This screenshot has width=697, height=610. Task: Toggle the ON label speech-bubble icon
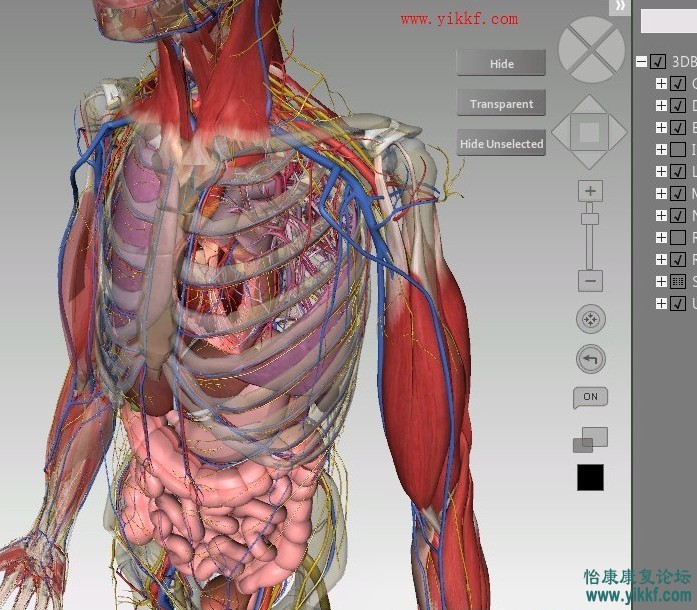click(x=590, y=397)
